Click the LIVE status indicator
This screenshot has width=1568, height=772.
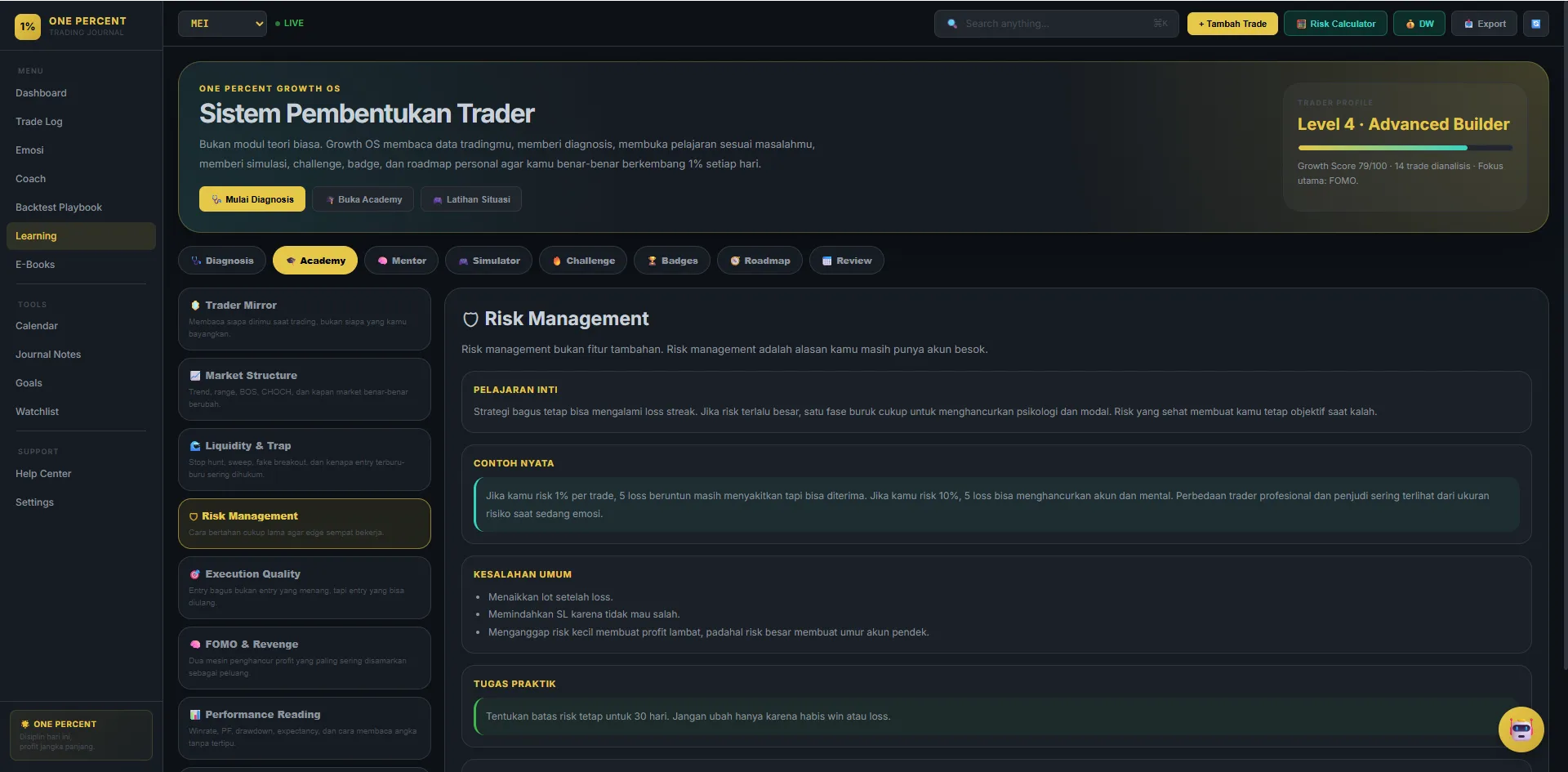coord(290,24)
